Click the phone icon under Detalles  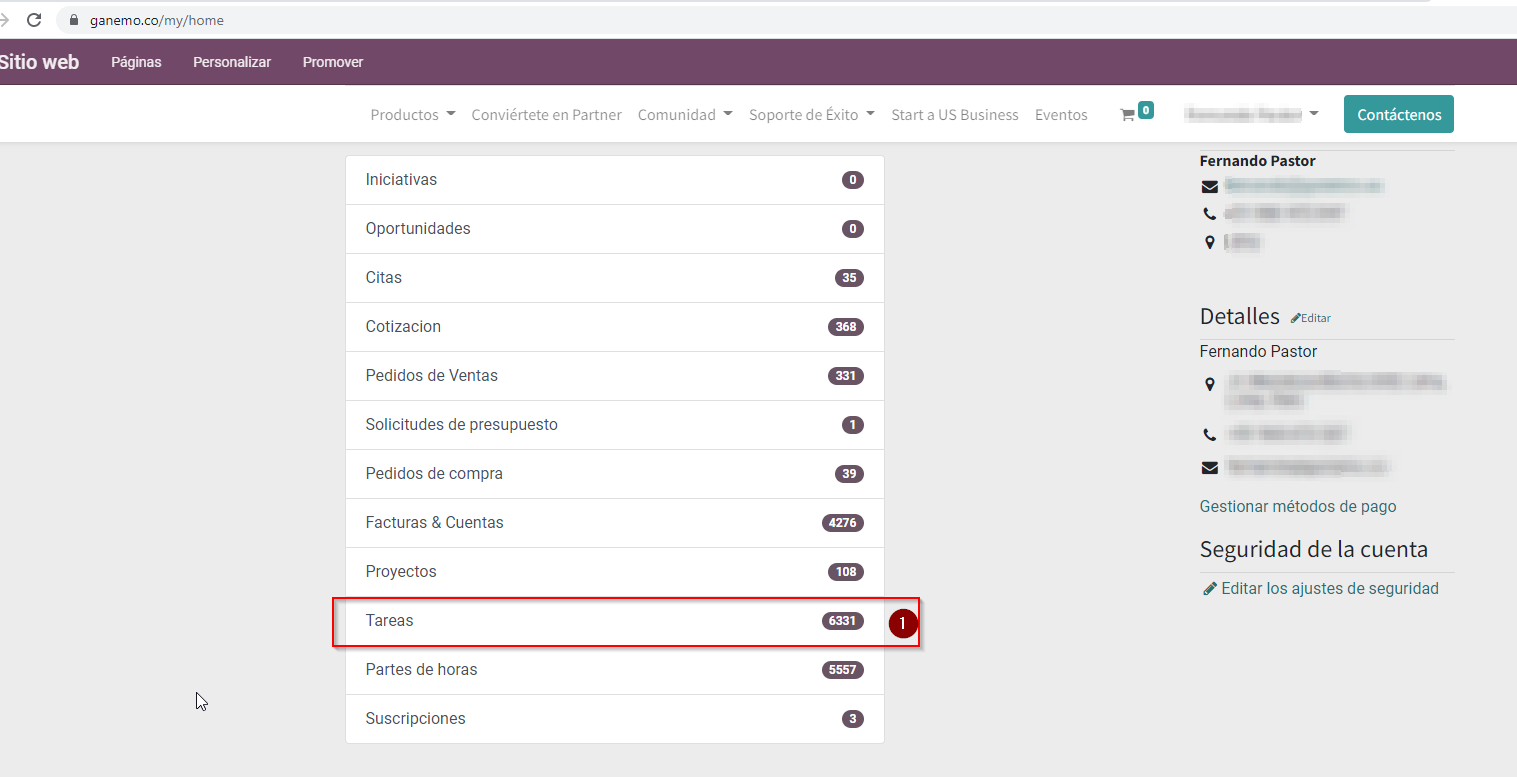tap(1210, 434)
